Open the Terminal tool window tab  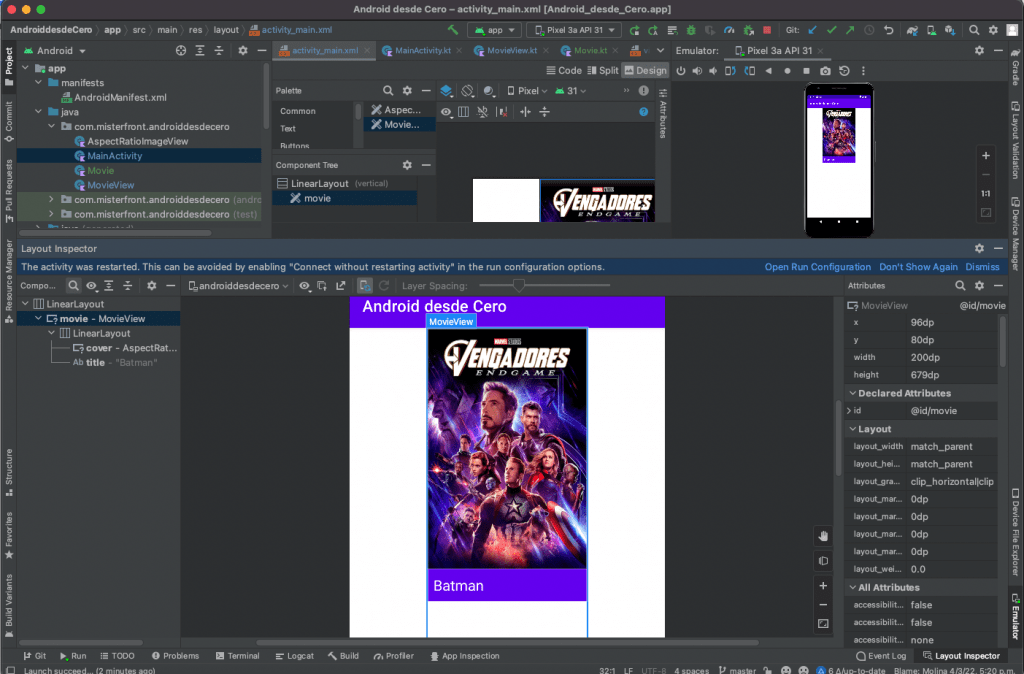(237, 656)
